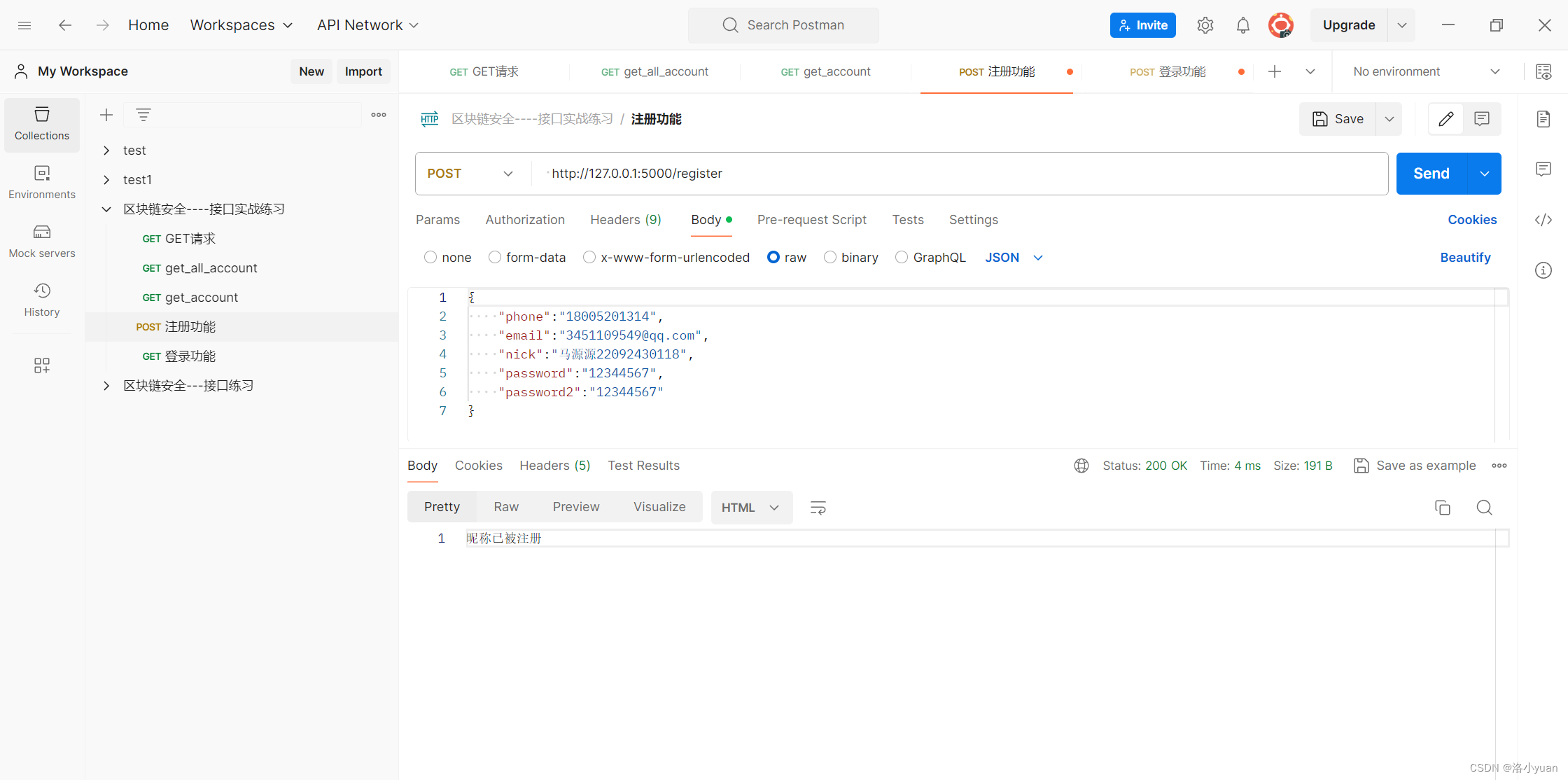This screenshot has width=1568, height=780.
Task: Click the Send button
Action: (x=1431, y=174)
